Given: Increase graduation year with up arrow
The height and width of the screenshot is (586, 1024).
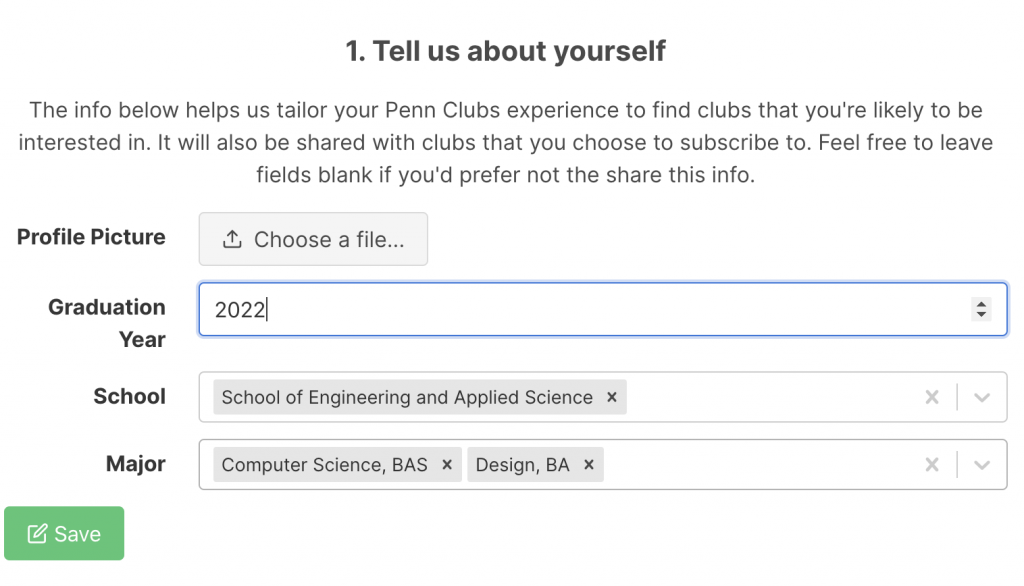Looking at the screenshot, I should [x=981, y=303].
